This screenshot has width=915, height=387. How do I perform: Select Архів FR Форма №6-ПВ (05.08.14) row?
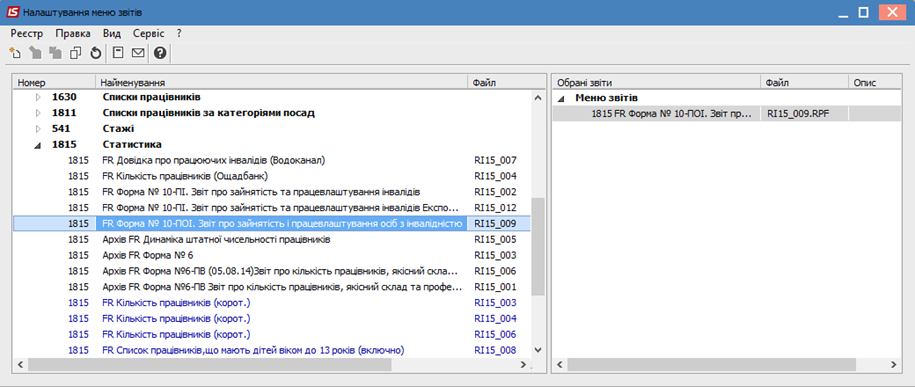coord(272,271)
